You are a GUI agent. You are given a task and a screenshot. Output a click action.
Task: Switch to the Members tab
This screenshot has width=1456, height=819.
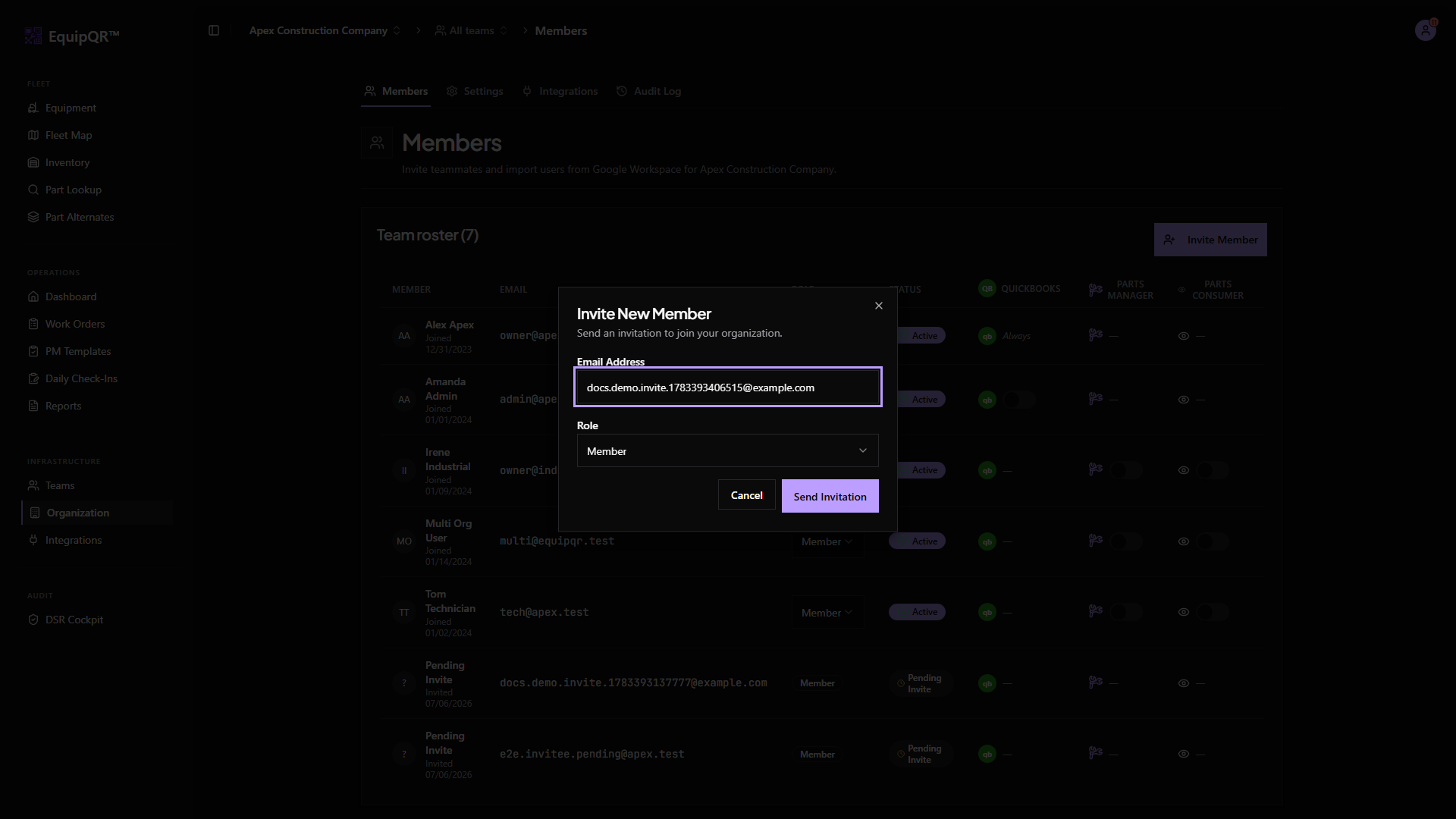tap(396, 91)
